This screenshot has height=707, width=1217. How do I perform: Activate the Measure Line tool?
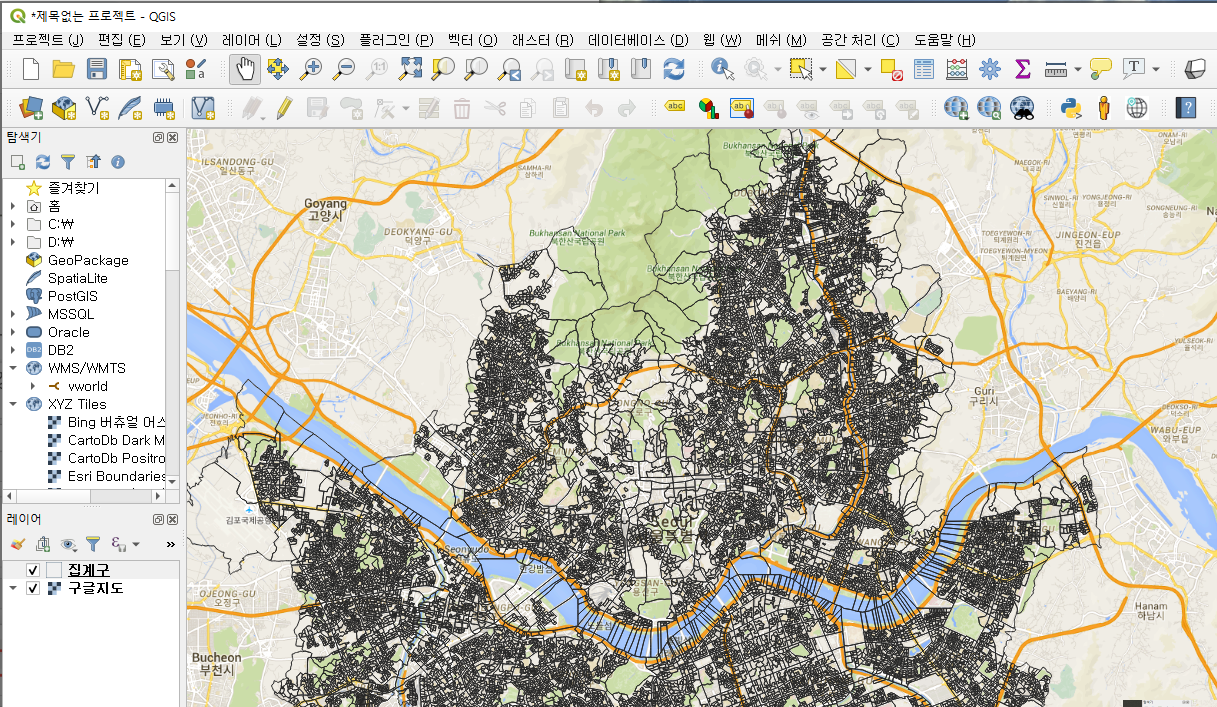click(x=1056, y=70)
